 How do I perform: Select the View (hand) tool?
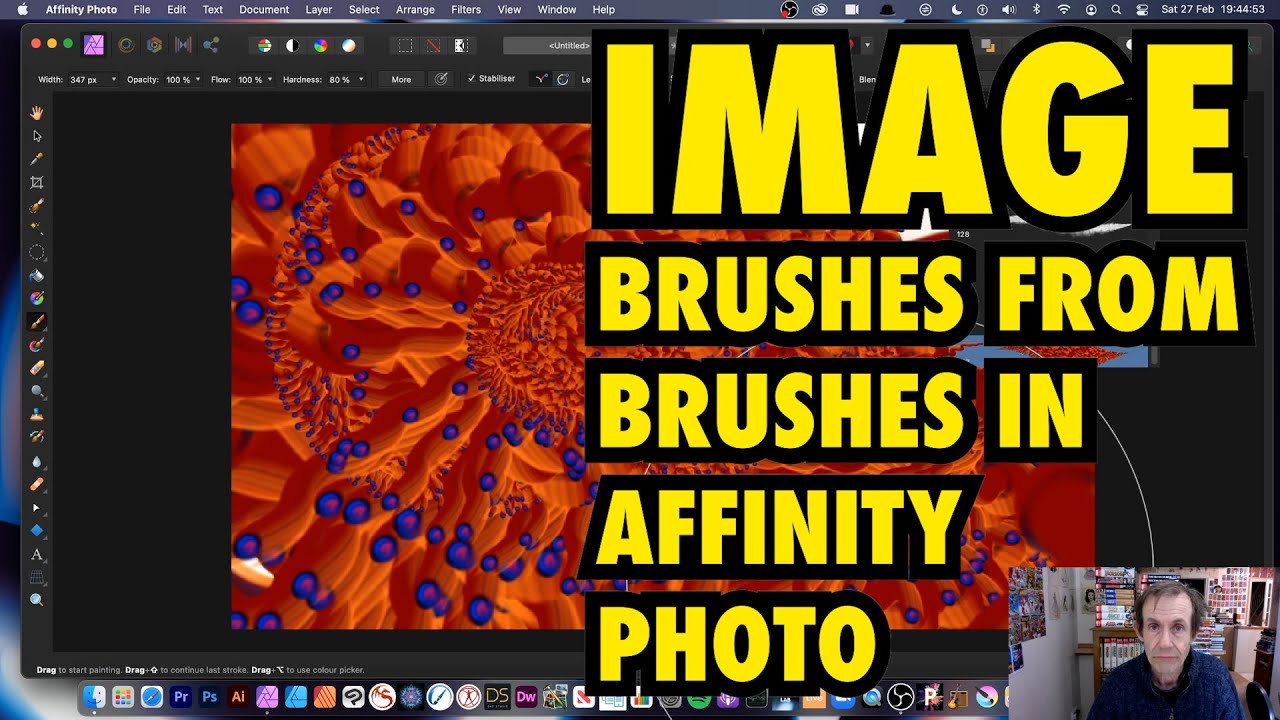[x=37, y=113]
